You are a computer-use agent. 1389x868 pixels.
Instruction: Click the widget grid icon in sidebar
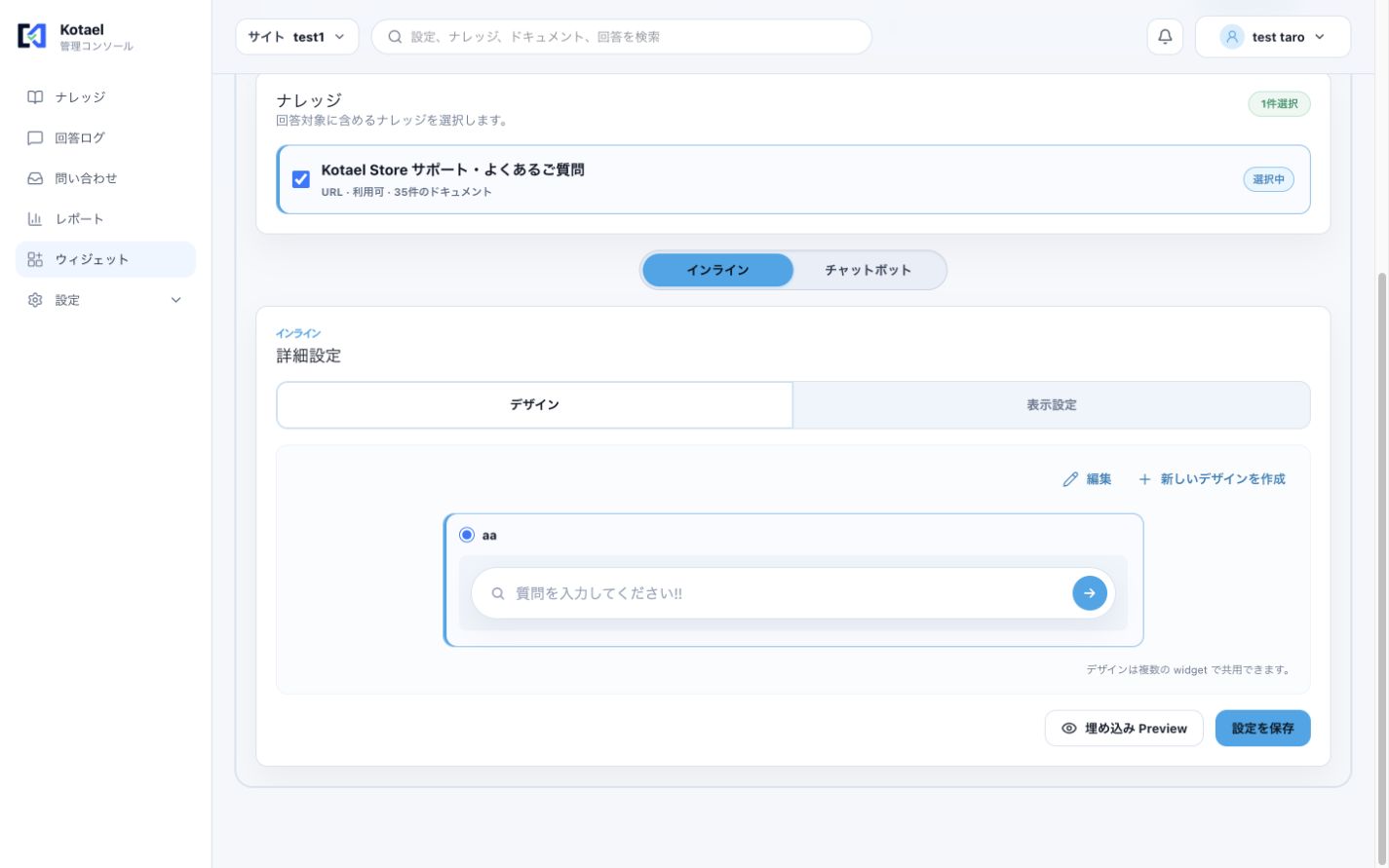35,259
